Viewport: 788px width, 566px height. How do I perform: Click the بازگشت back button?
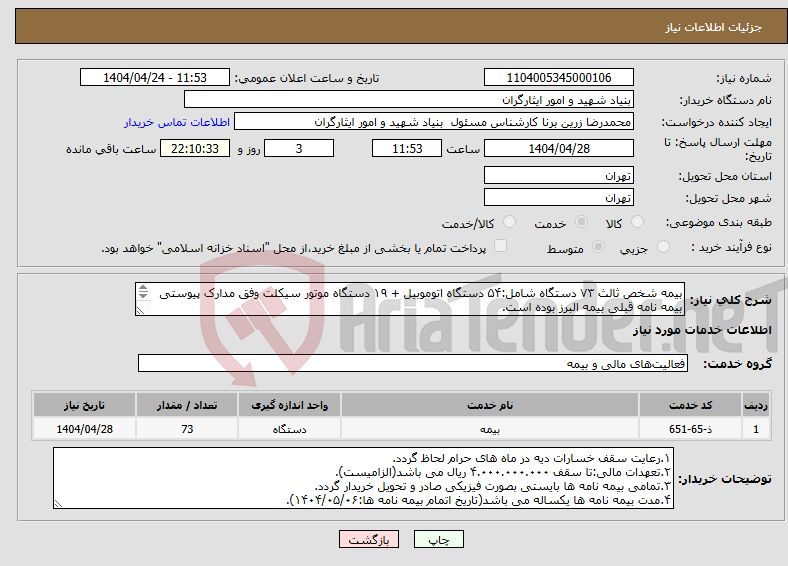369,539
